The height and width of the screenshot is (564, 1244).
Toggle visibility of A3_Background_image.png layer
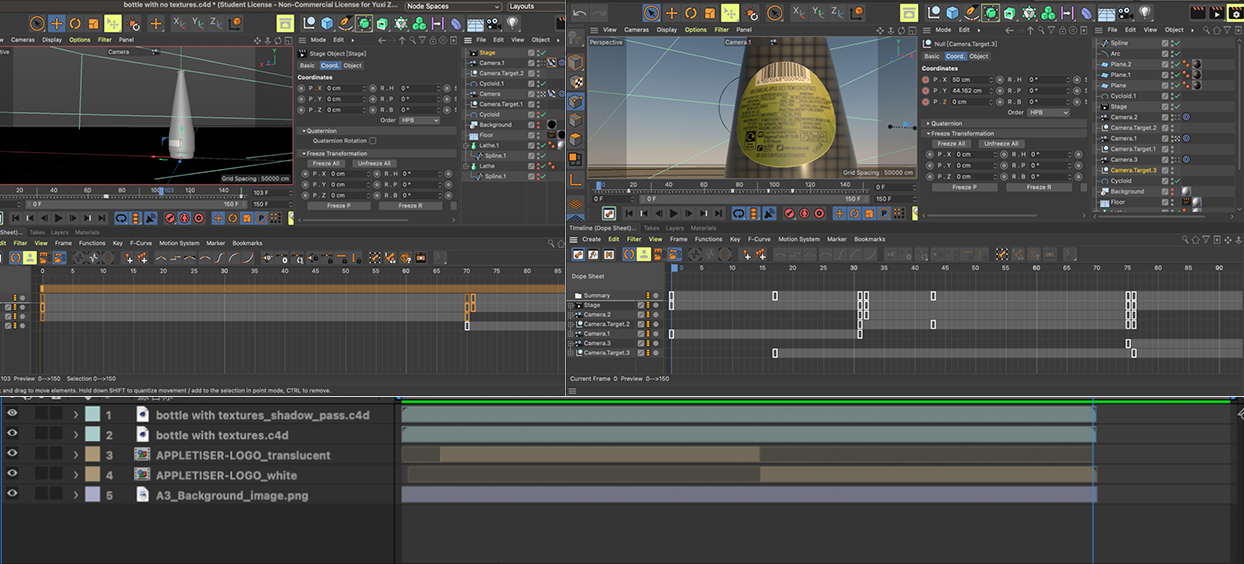click(x=12, y=495)
